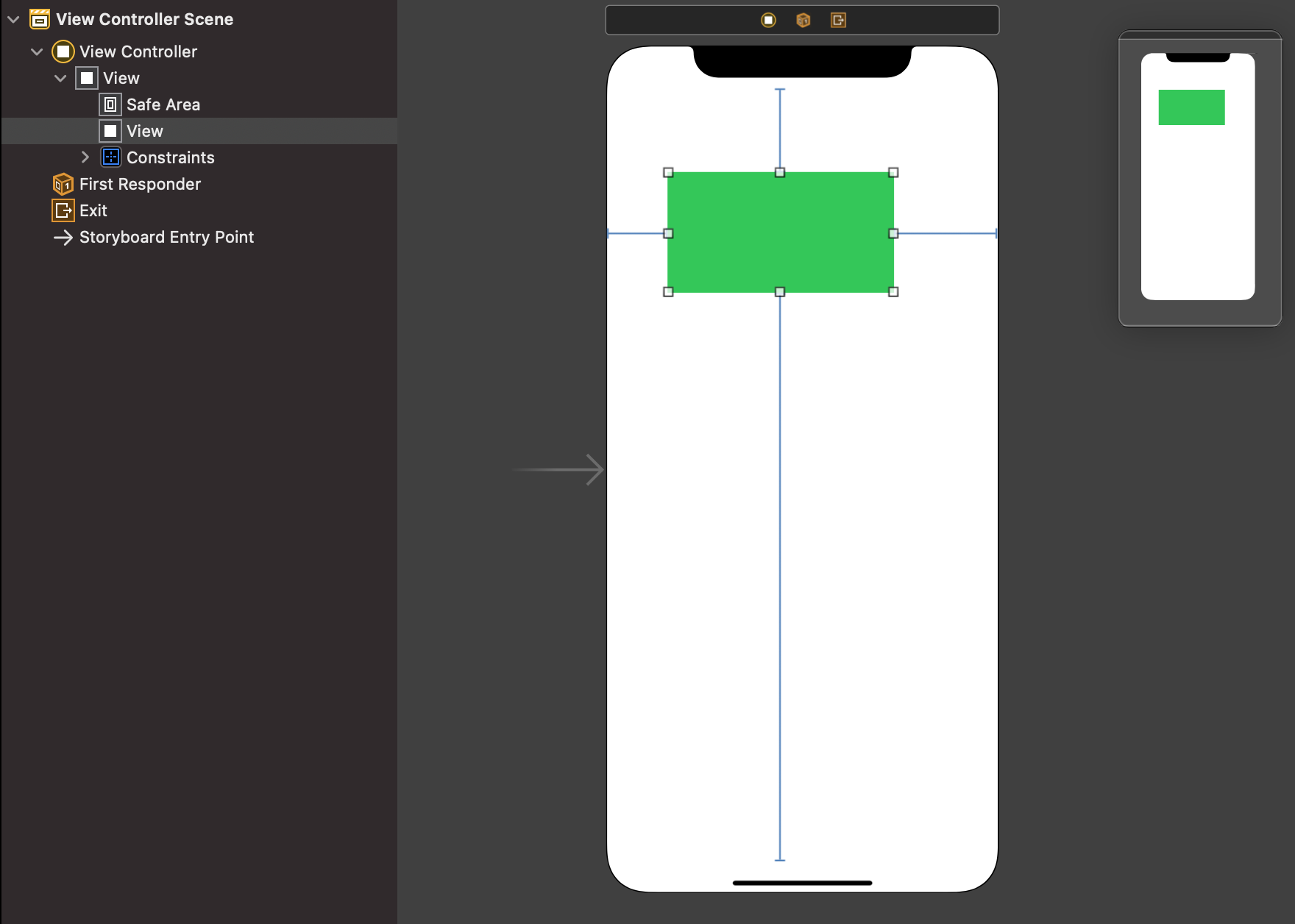
Task: Click the minimap phone preview thumbnail
Action: pyautogui.click(x=1198, y=177)
